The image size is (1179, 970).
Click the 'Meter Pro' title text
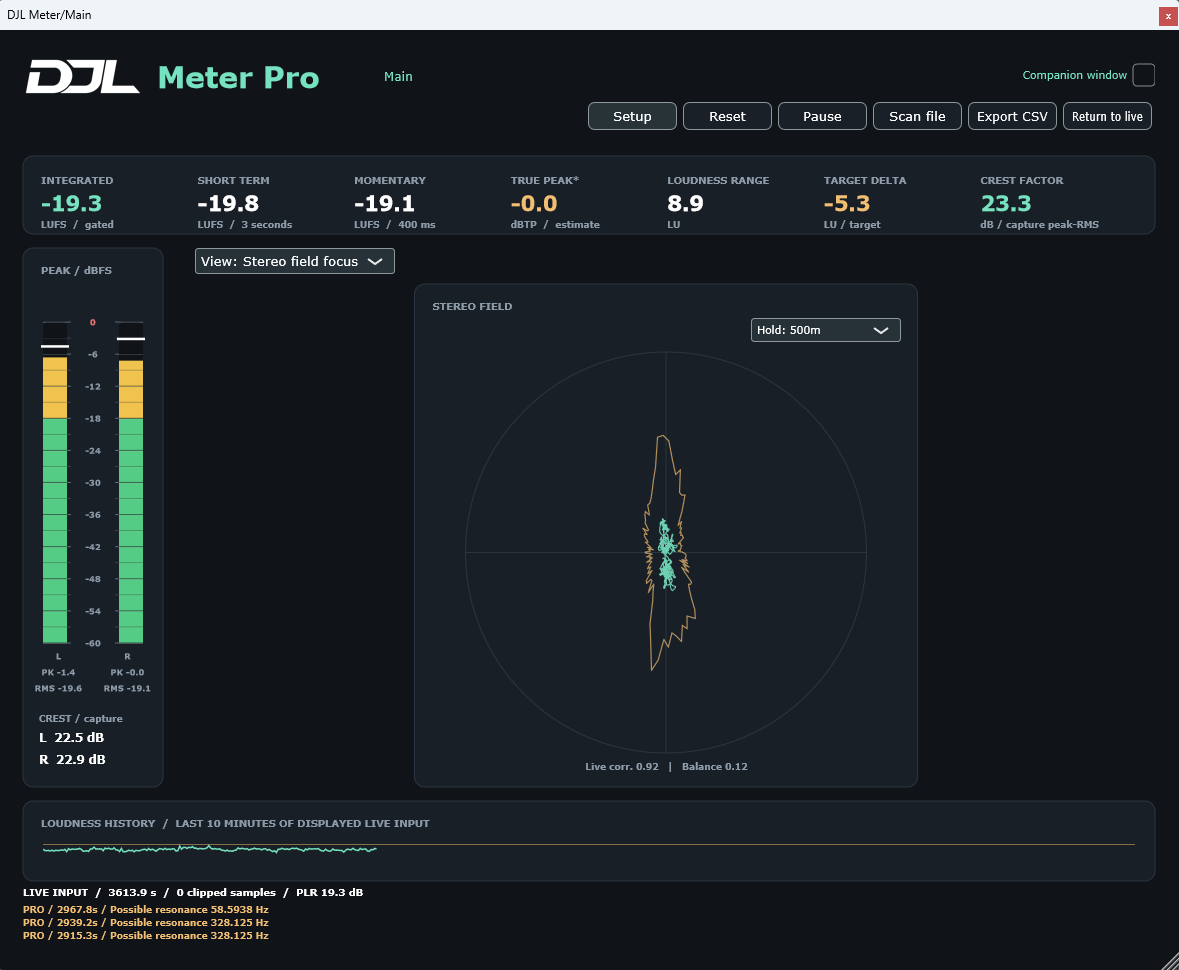tap(238, 77)
